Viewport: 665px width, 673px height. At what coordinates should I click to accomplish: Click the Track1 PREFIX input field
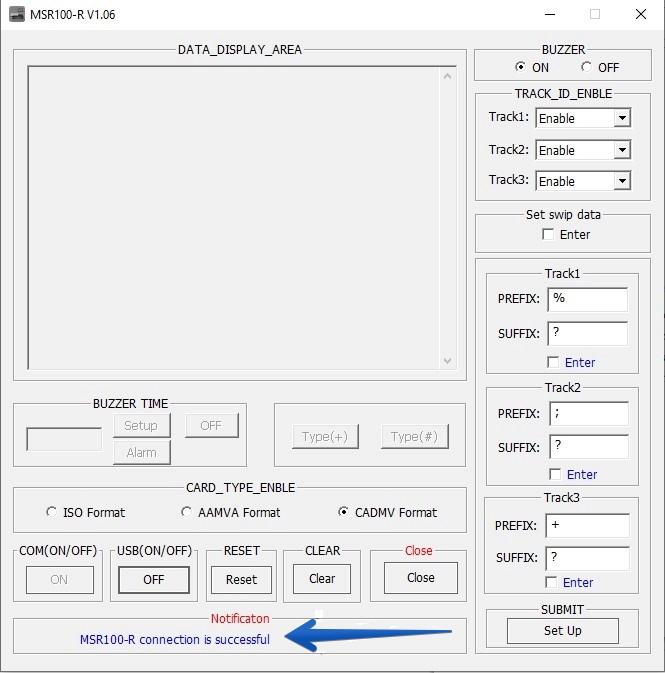[x=587, y=299]
